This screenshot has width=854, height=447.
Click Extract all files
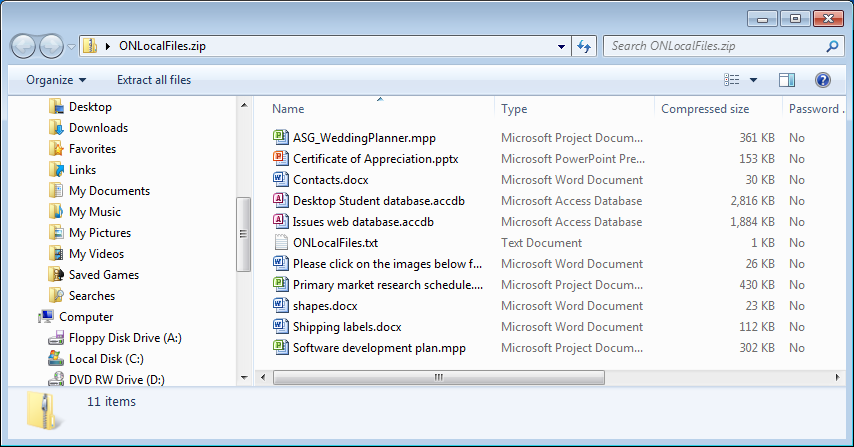(154, 80)
